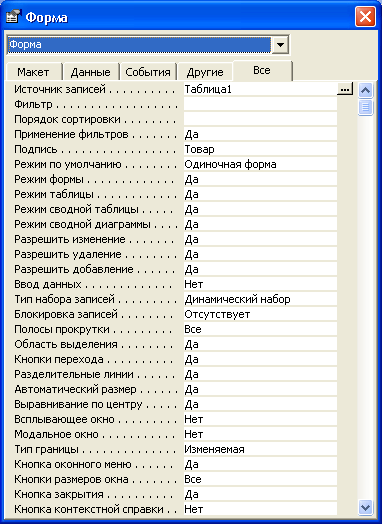Click the Выравнивание по центру value
The height and width of the screenshot is (524, 382).
(x=260, y=404)
